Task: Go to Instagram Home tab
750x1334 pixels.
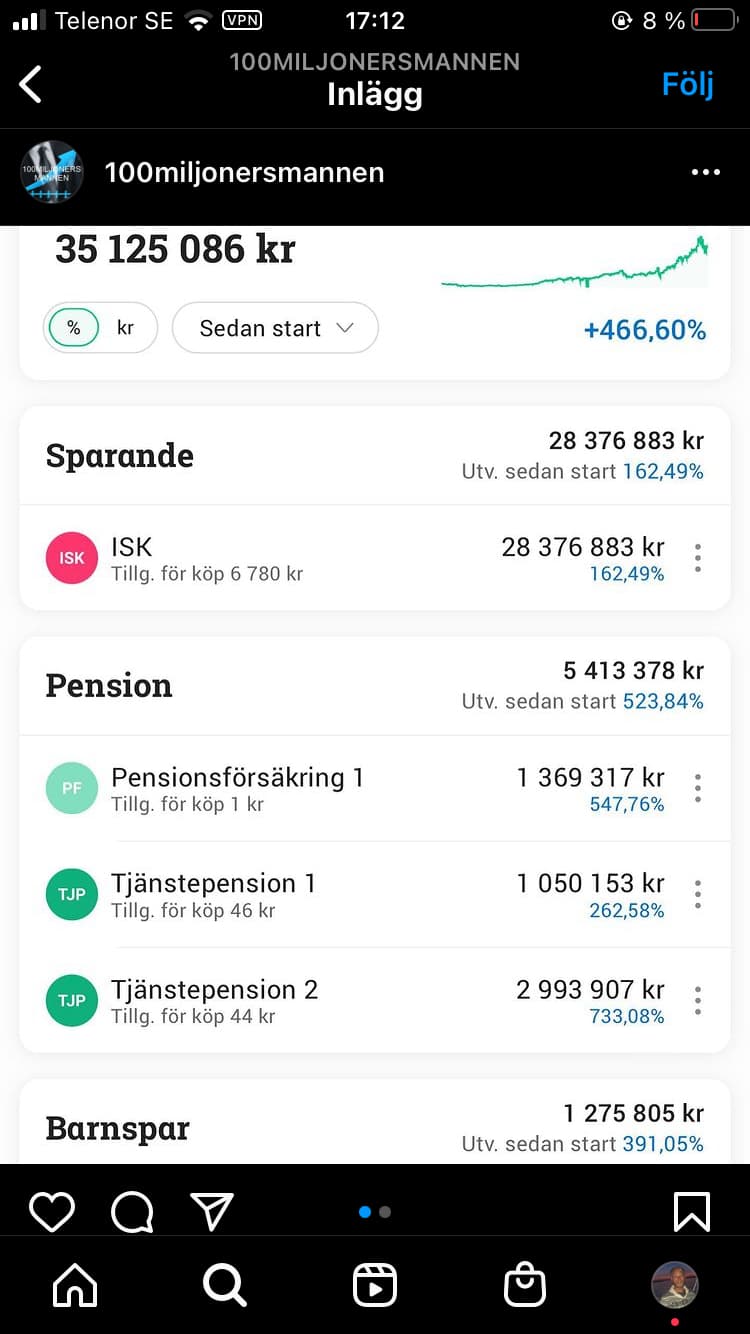Action: click(75, 1285)
